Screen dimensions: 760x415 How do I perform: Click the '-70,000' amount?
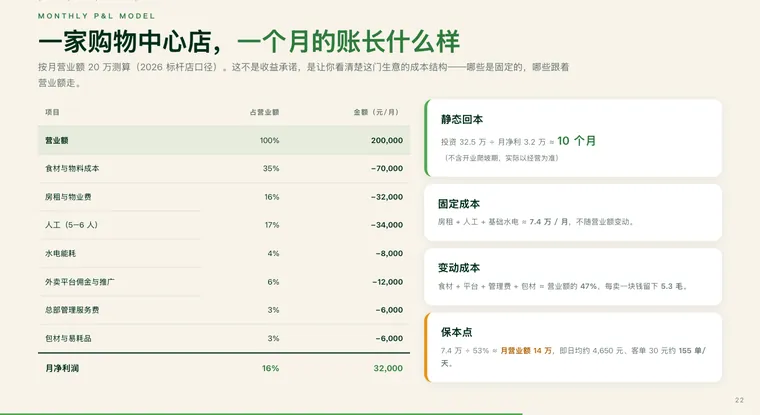click(x=387, y=168)
